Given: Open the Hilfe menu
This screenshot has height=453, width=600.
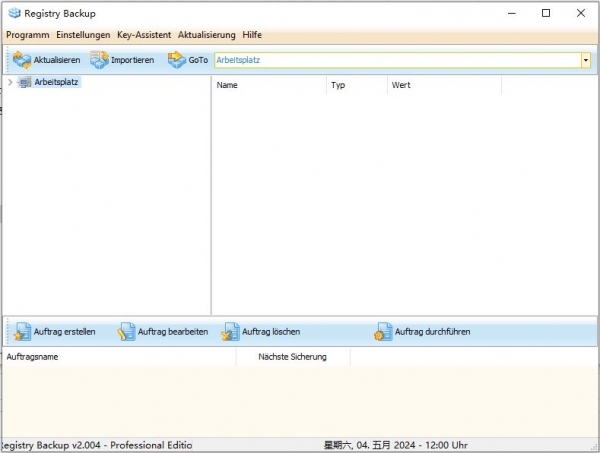Looking at the screenshot, I should point(252,35).
